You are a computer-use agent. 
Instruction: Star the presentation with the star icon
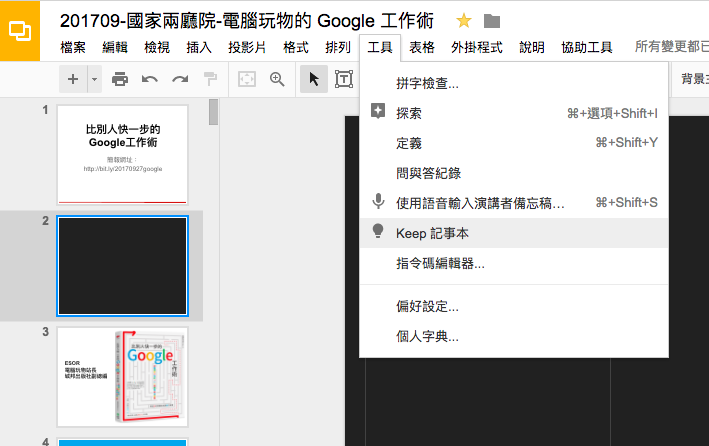(x=464, y=20)
